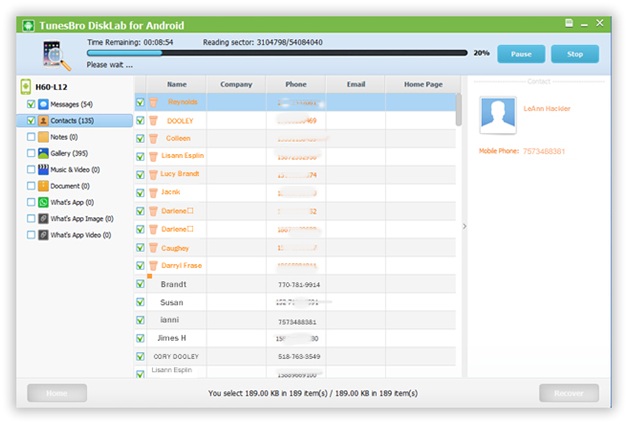
Task: Click the Music & Video icon
Action: click(x=44, y=170)
